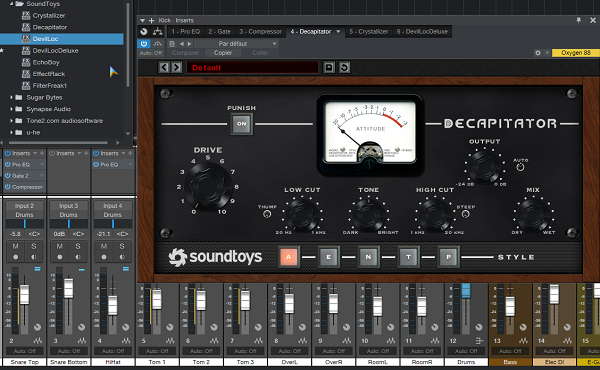Viewport: 600px width, 370px height.
Task: Save the Decapitator preset with disk icon
Action: pyautogui.click(x=329, y=68)
